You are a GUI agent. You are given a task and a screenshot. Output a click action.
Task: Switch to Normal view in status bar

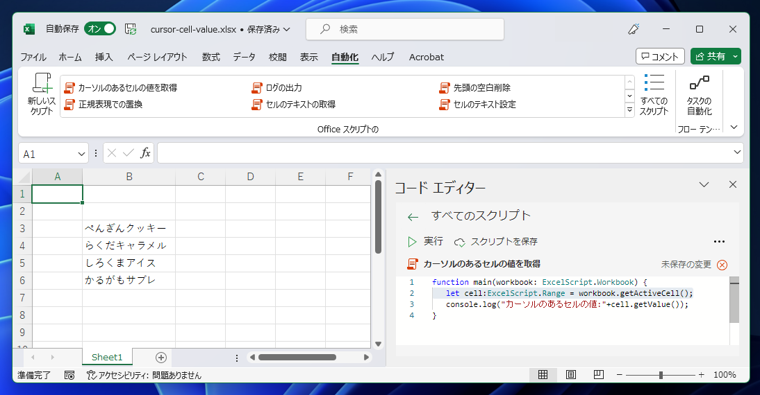(543, 375)
